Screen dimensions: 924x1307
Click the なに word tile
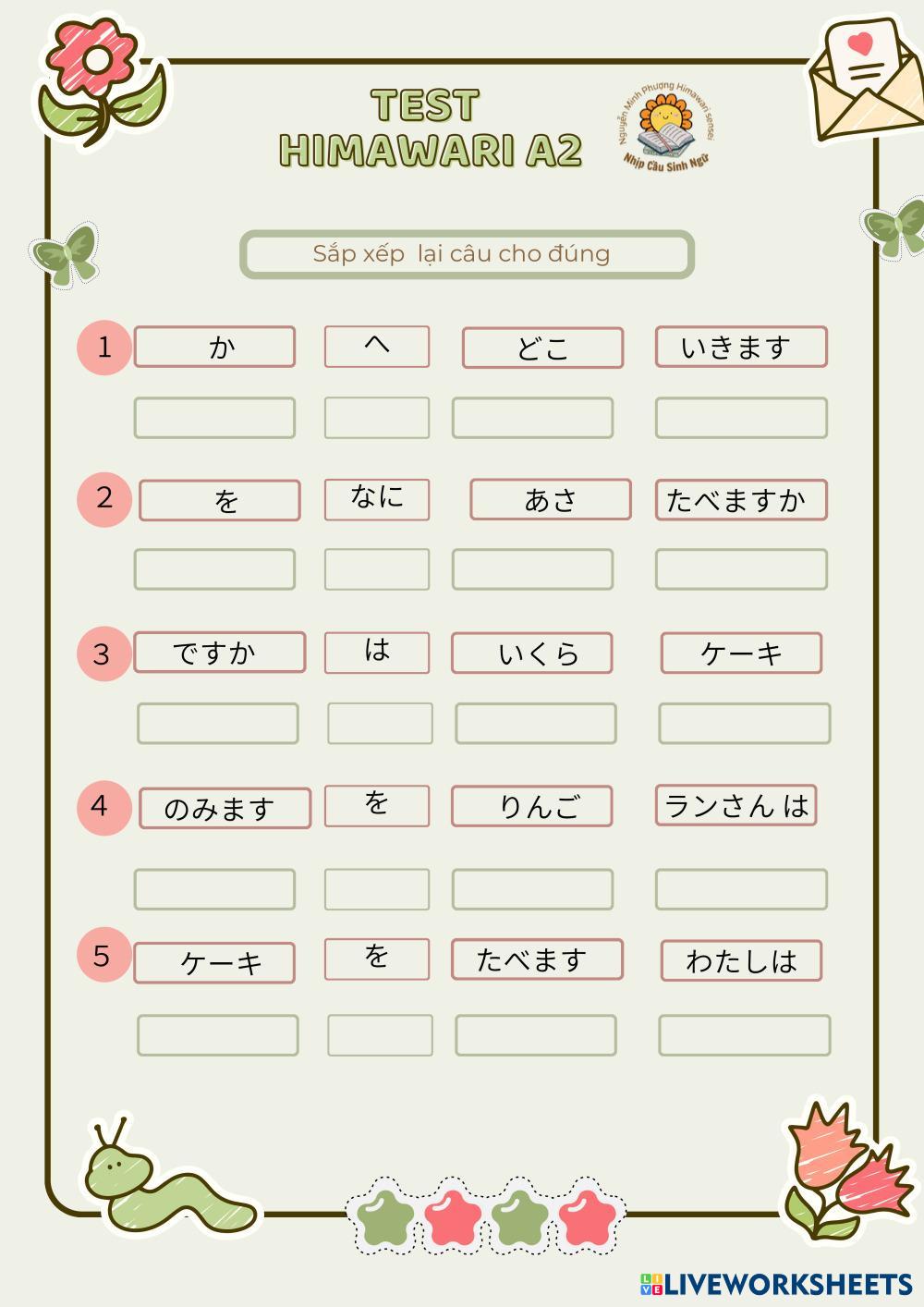pyautogui.click(x=377, y=499)
